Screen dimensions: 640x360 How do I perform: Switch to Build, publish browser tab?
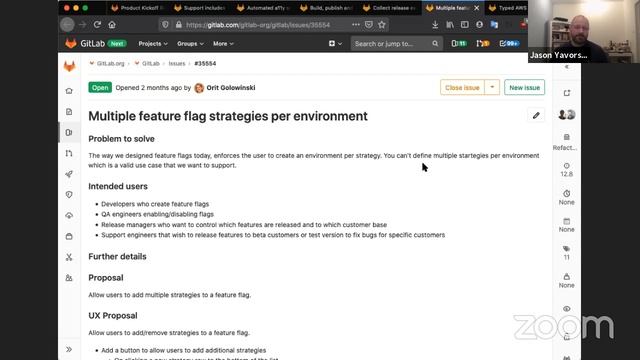coord(327,8)
